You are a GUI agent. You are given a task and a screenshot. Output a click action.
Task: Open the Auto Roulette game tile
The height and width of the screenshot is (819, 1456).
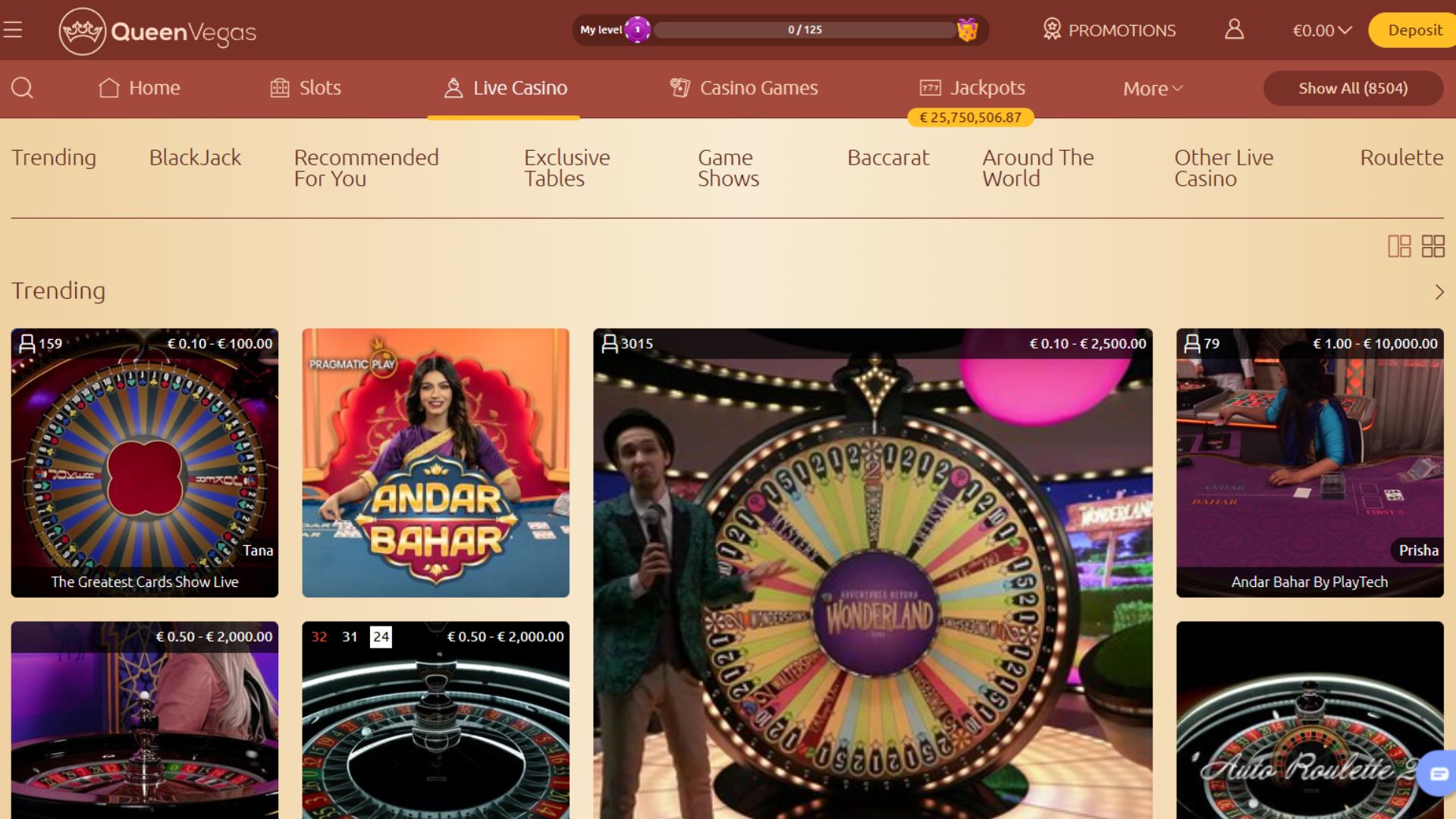1310,720
